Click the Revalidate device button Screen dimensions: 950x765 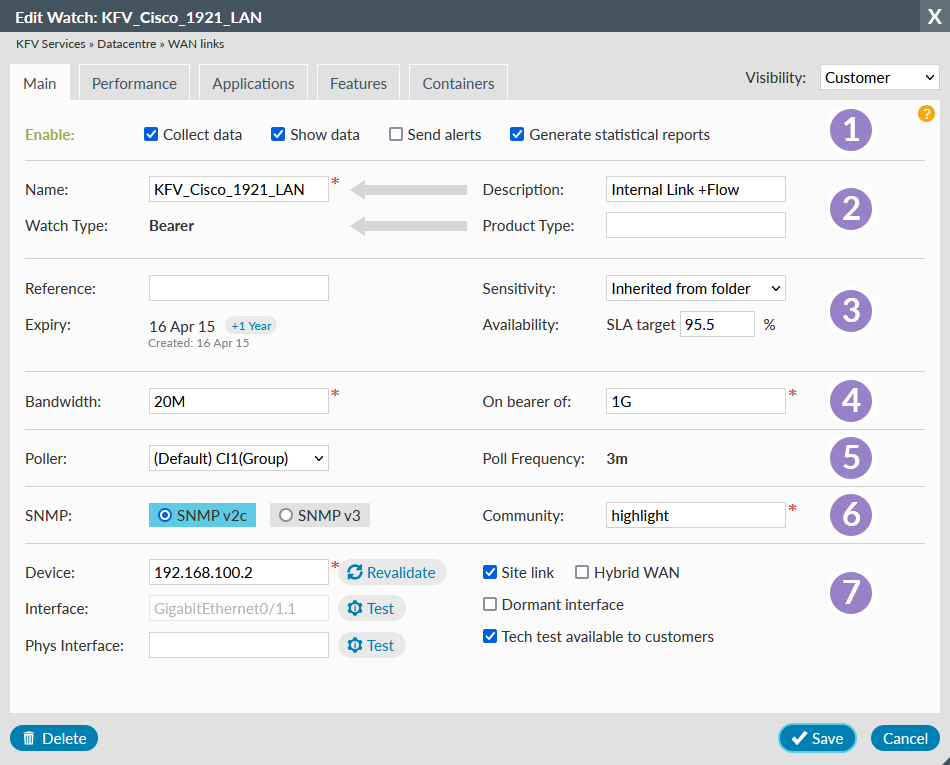tap(392, 572)
